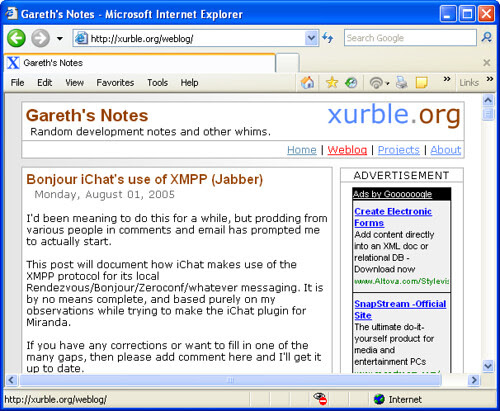Select the Gareth's Notes tab
This screenshot has width=500, height=411.
pos(140,63)
